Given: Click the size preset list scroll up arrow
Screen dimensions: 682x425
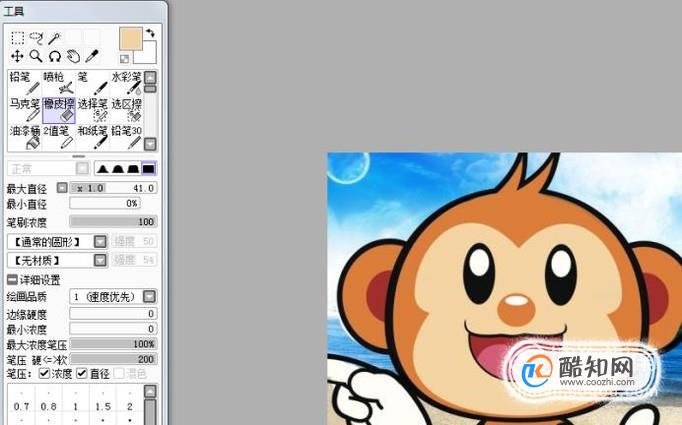Looking at the screenshot, I should [x=150, y=392].
